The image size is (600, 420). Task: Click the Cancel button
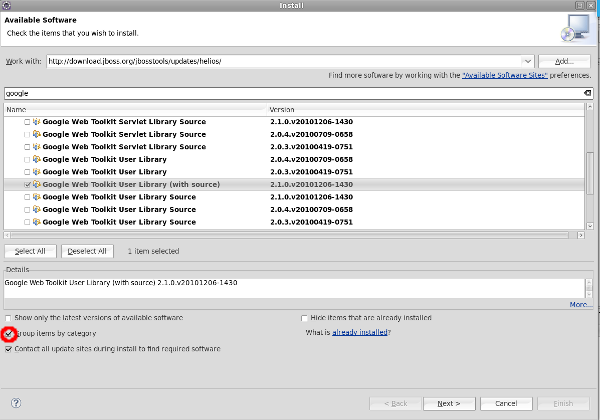click(x=506, y=404)
